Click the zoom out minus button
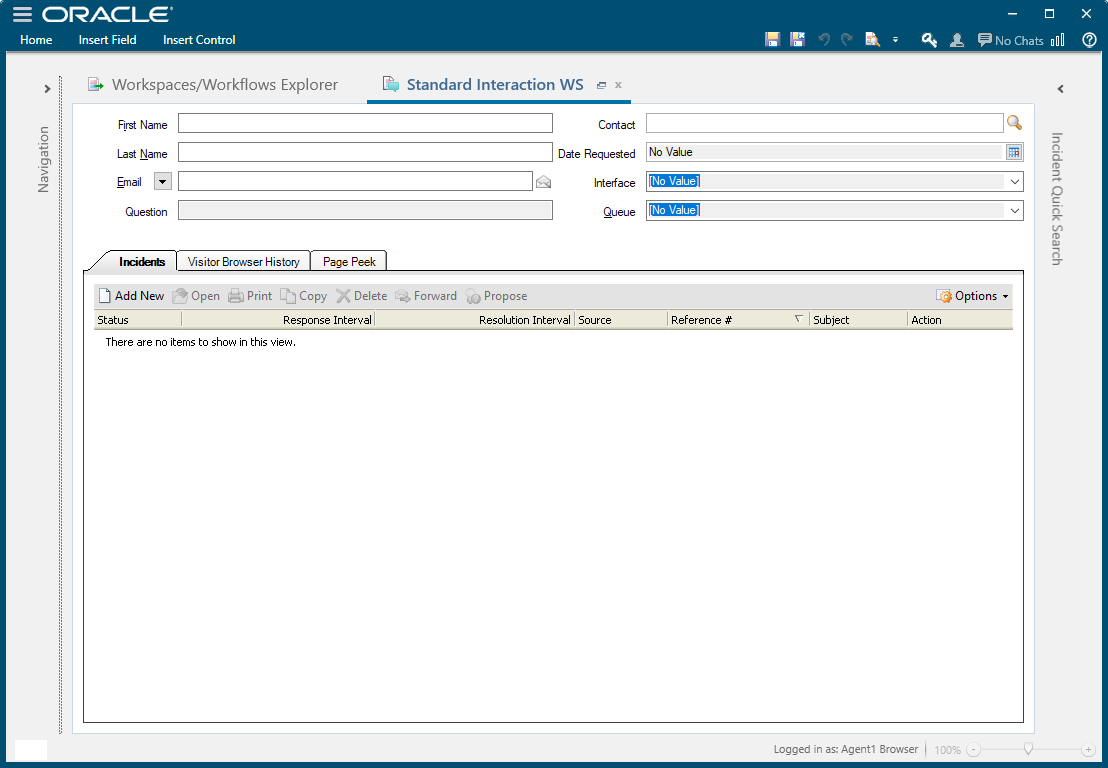The image size is (1108, 768). 974,750
